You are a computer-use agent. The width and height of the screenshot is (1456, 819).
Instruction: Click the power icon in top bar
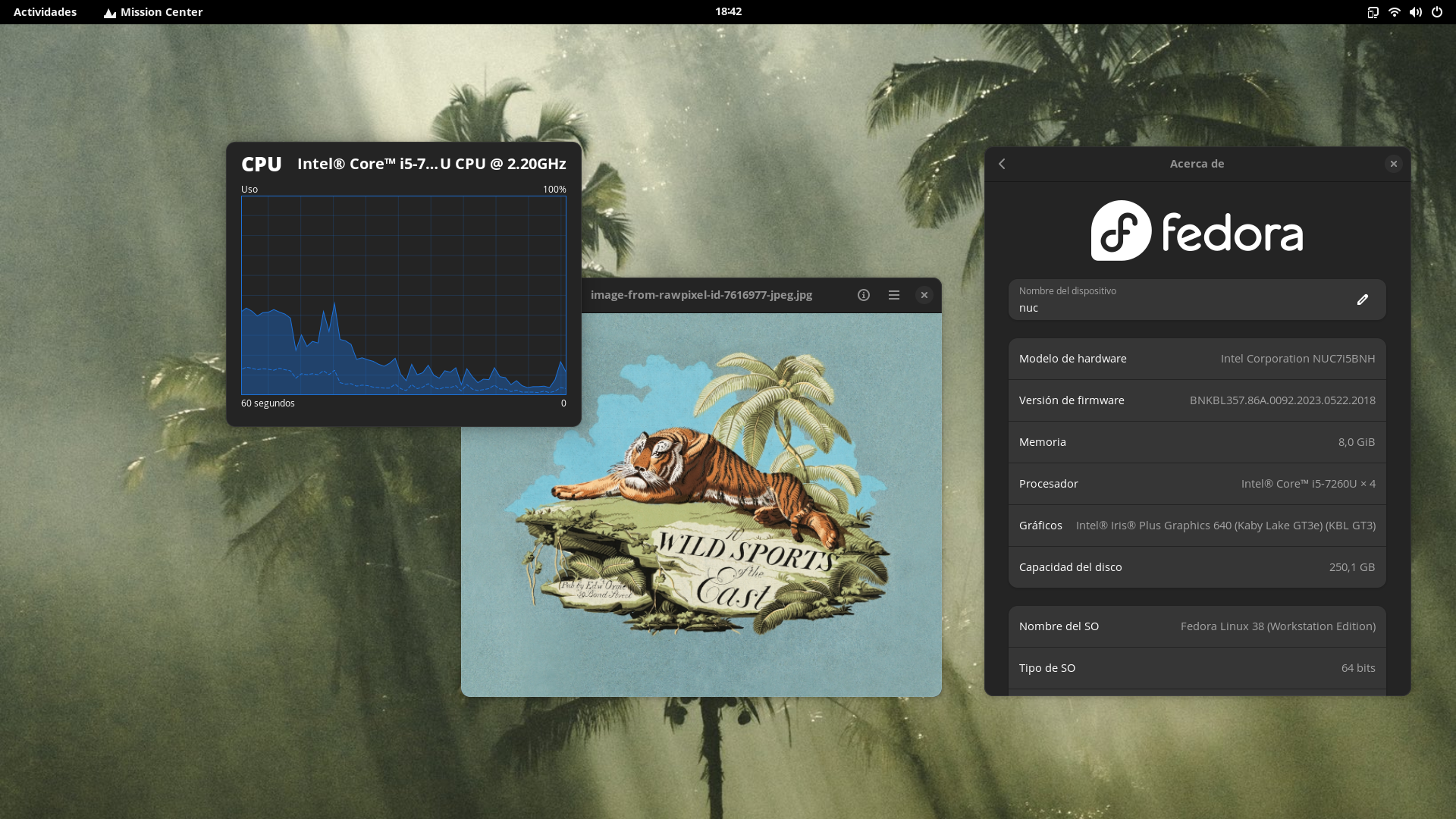pyautogui.click(x=1436, y=11)
